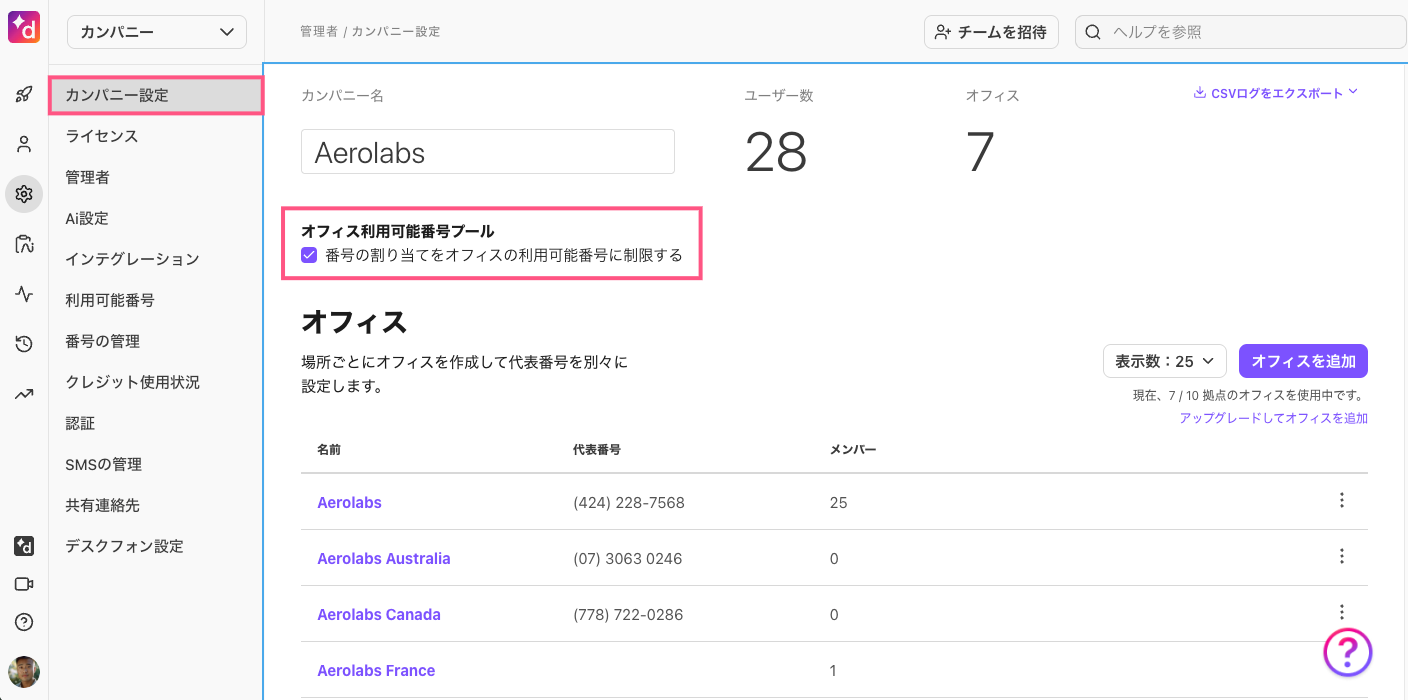
Task: Click the office count 7
Action: (980, 153)
